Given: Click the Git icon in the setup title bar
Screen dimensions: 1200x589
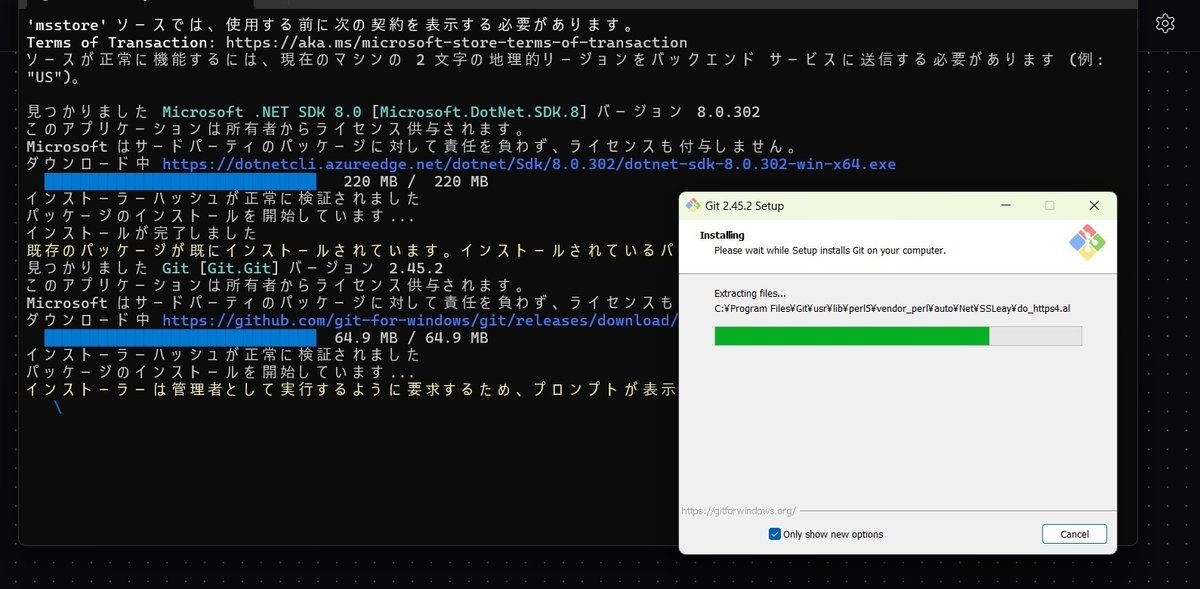Looking at the screenshot, I should pos(692,204).
